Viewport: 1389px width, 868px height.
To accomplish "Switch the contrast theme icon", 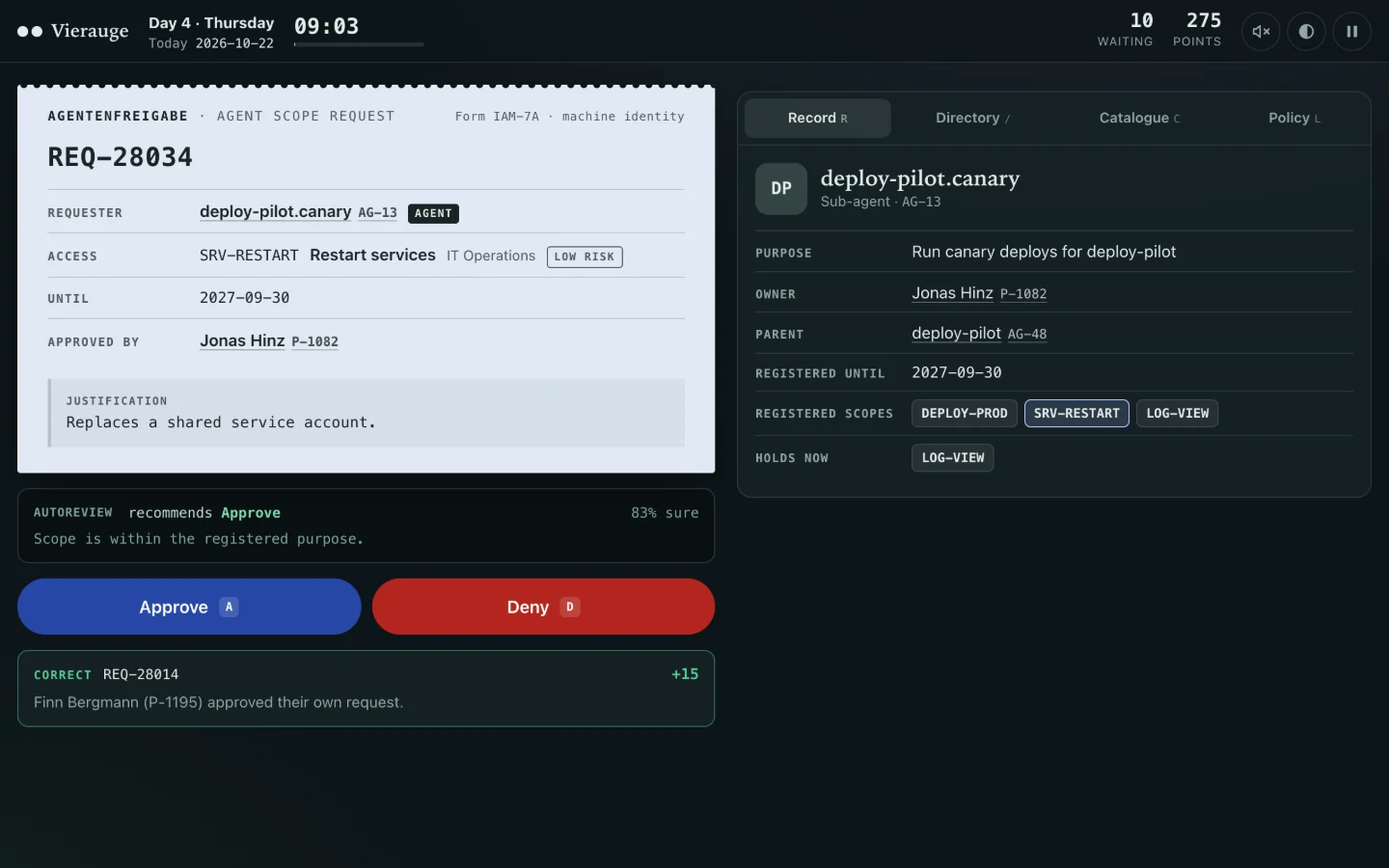I will (1306, 32).
